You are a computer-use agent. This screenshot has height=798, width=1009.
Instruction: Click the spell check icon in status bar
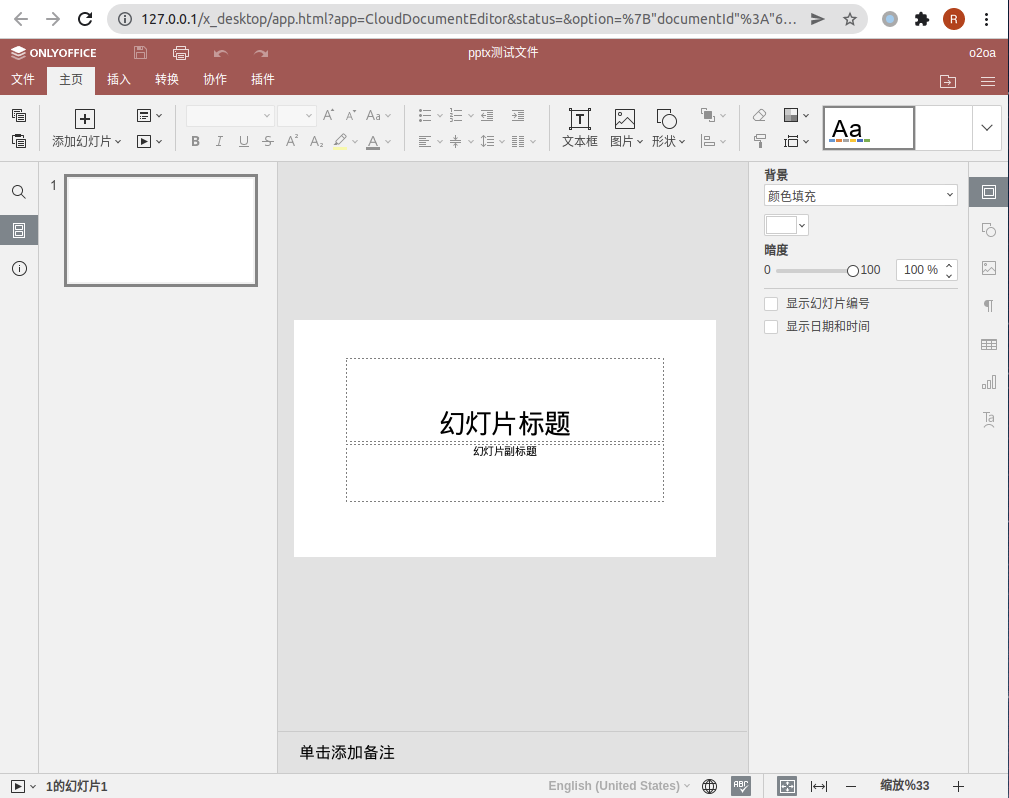click(741, 786)
